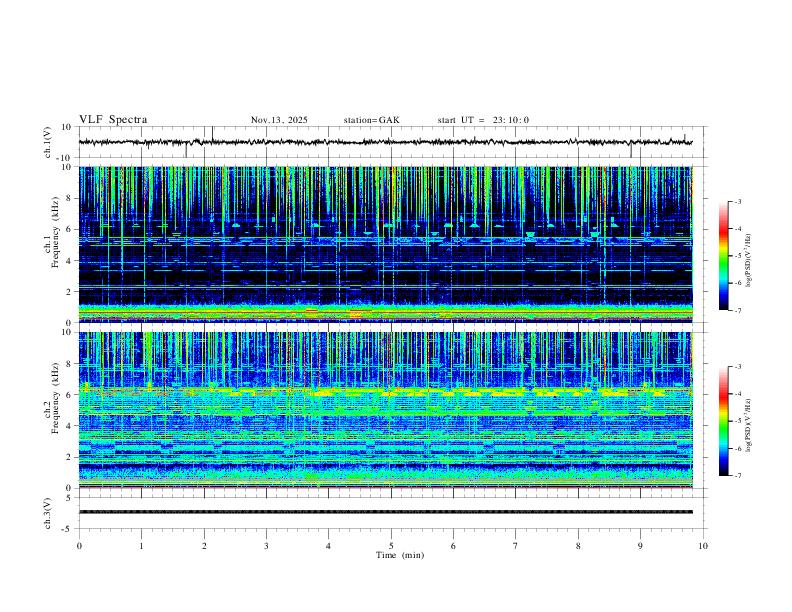Click the 'station=GAK' label

(371, 120)
